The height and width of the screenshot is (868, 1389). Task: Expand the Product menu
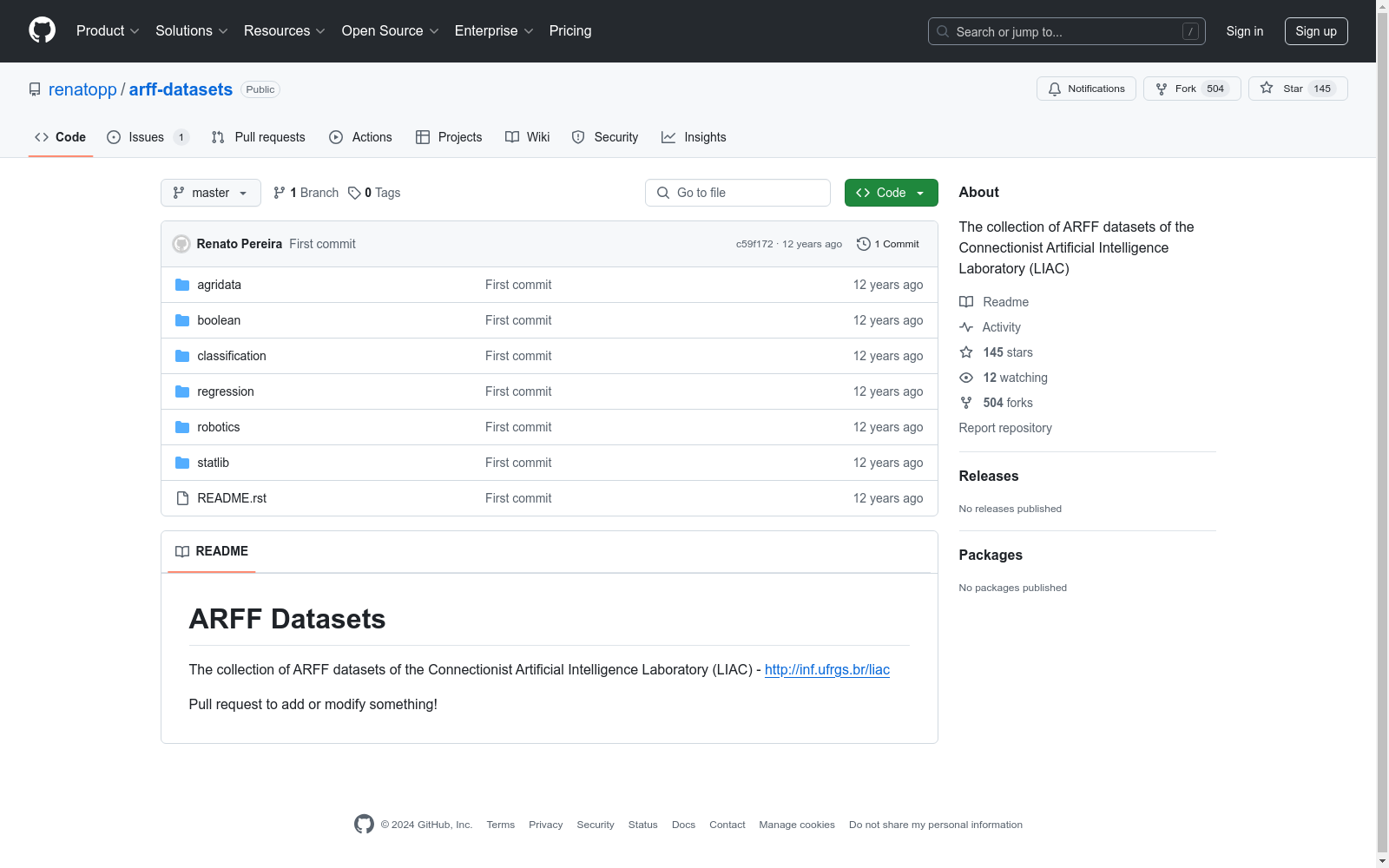click(108, 31)
